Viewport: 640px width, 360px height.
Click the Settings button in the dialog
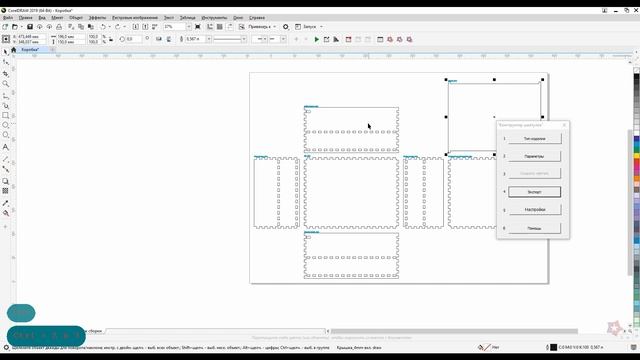click(x=534, y=209)
